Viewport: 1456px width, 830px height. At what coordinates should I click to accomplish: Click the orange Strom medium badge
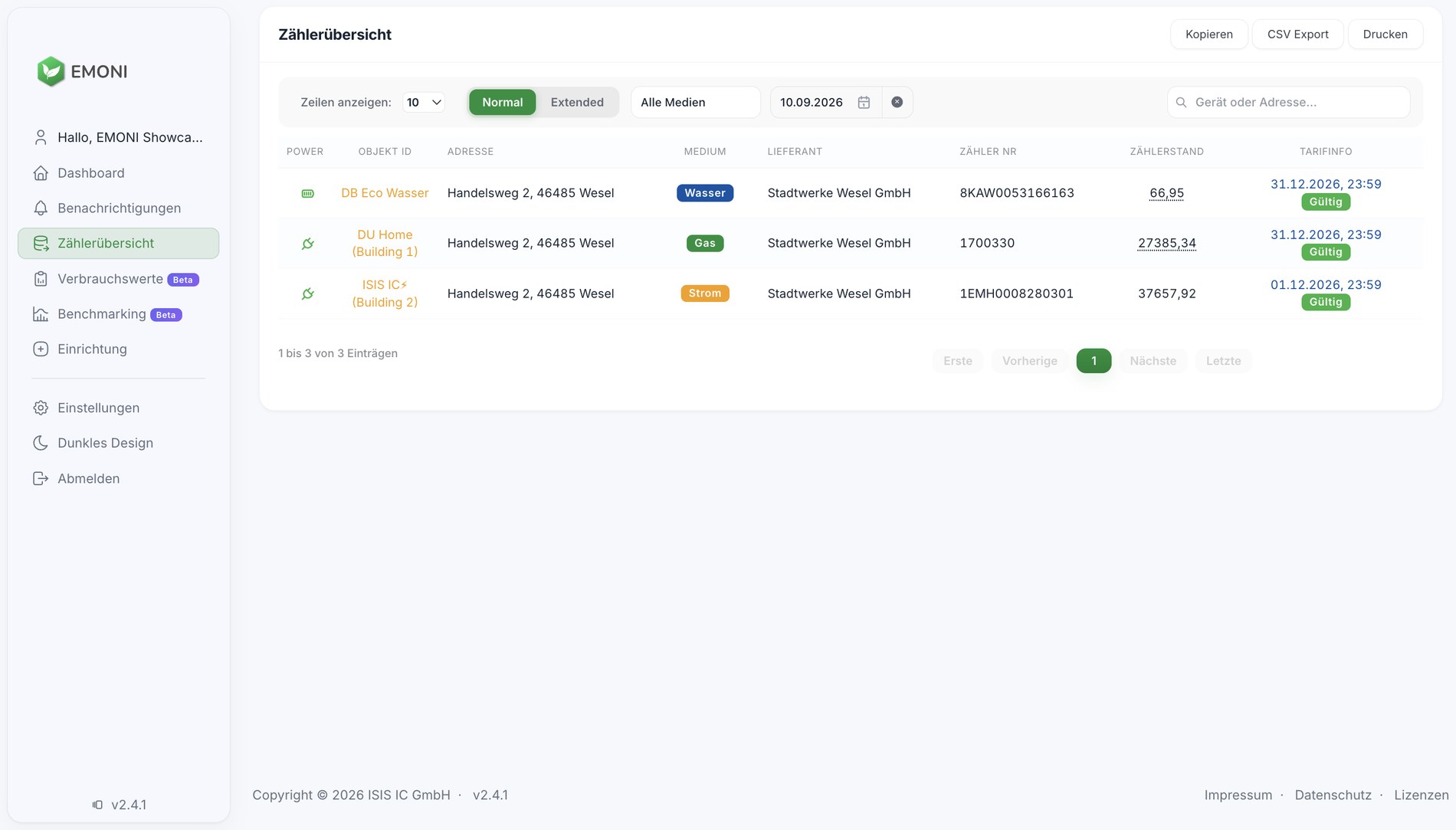pos(705,294)
